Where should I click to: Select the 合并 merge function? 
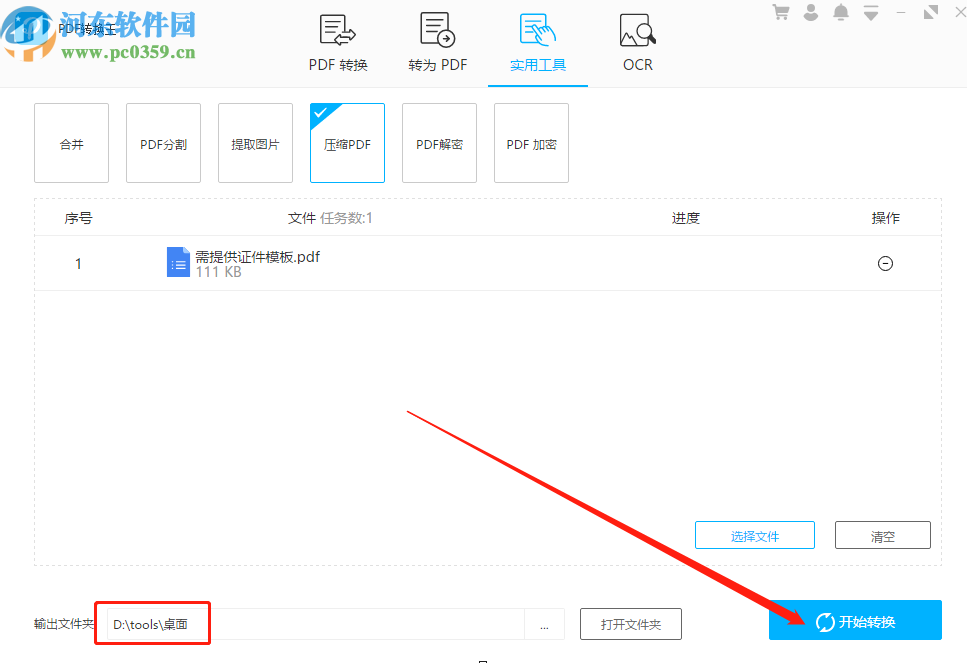[x=71, y=143]
